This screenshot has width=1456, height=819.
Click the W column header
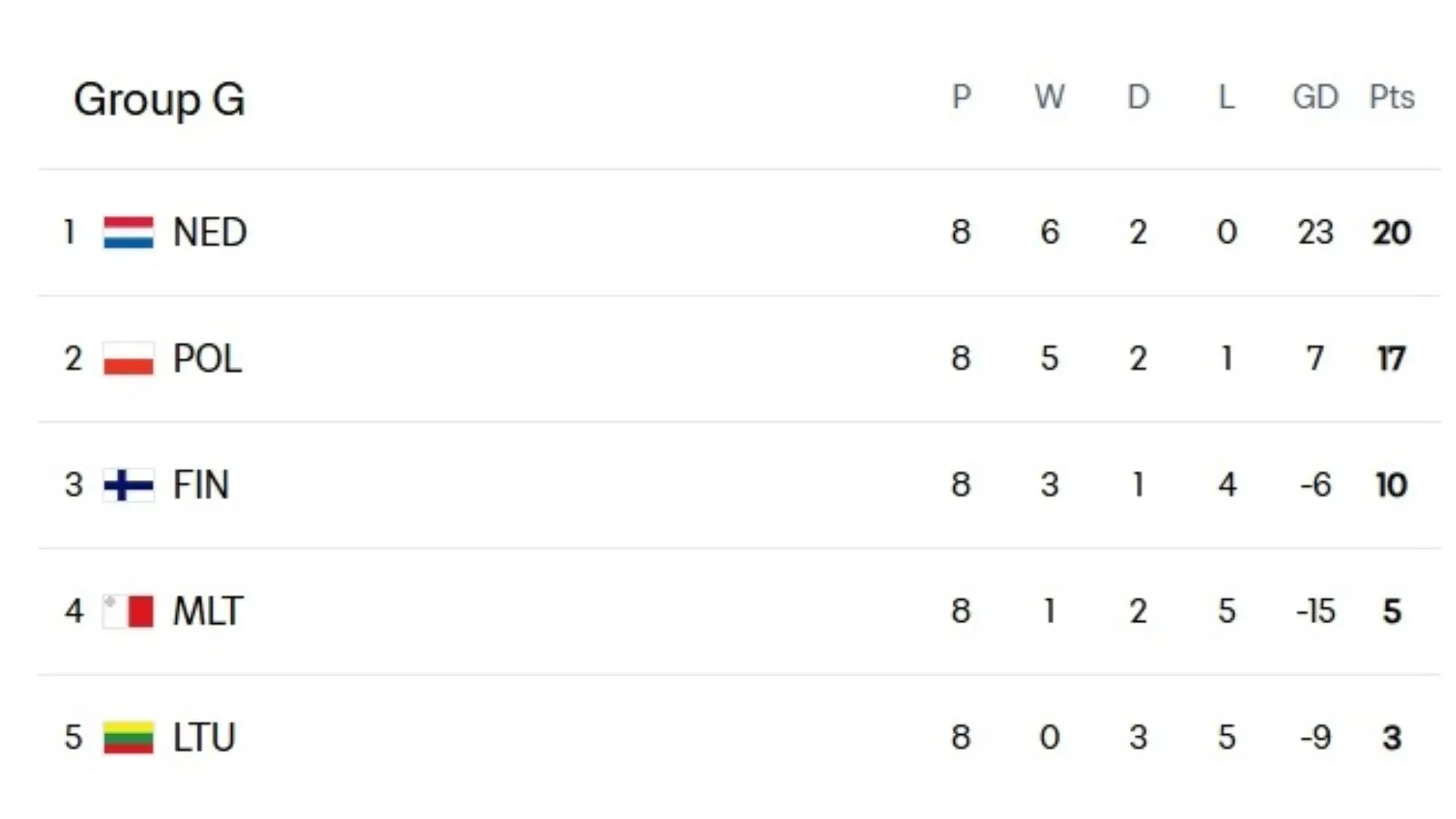point(1050,97)
